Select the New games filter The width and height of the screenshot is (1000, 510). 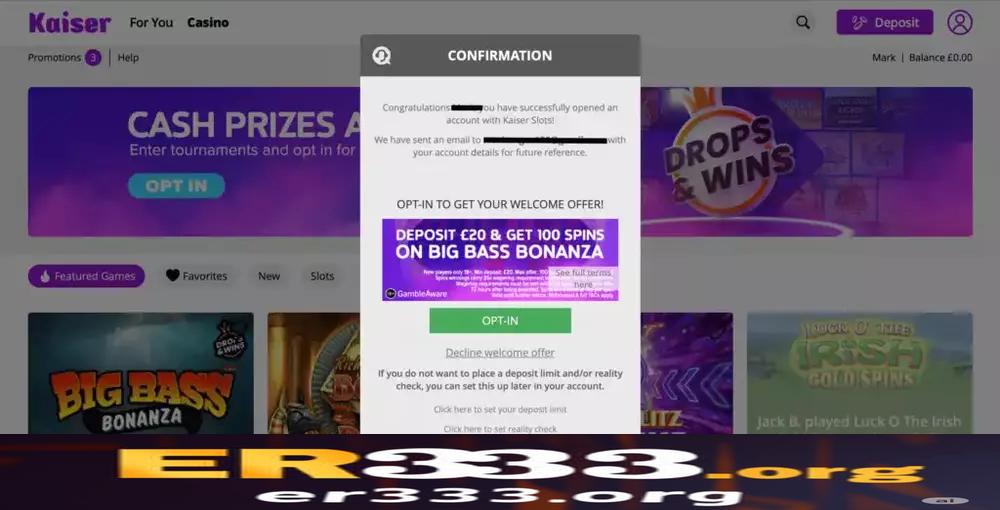[x=268, y=276]
